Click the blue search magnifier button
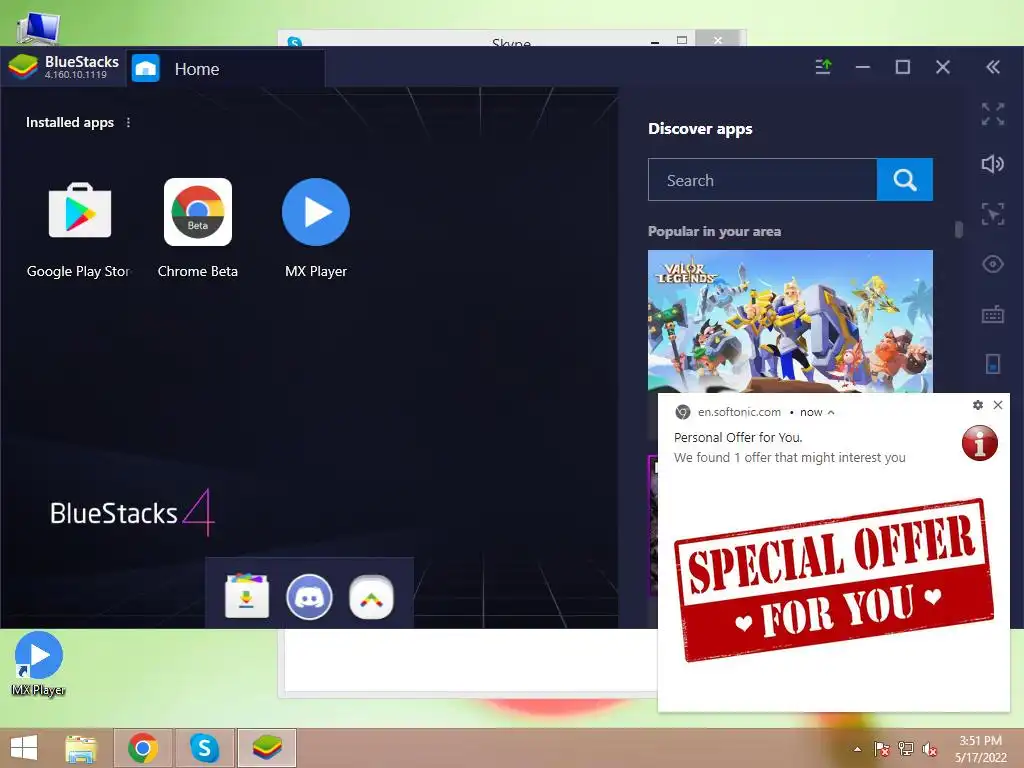Screen dimensions: 1024x768 tap(904, 180)
